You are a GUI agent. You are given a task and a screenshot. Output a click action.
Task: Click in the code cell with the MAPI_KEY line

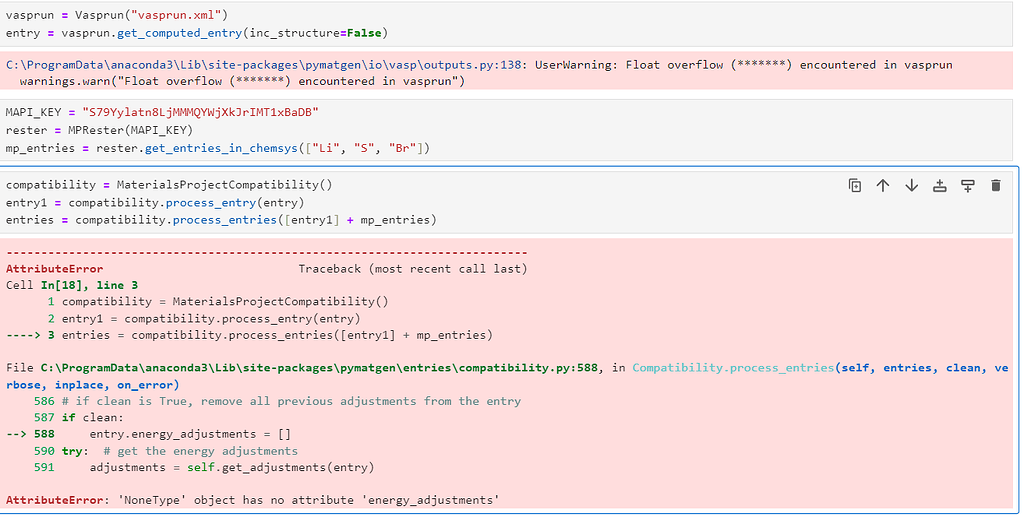[x=506, y=130]
